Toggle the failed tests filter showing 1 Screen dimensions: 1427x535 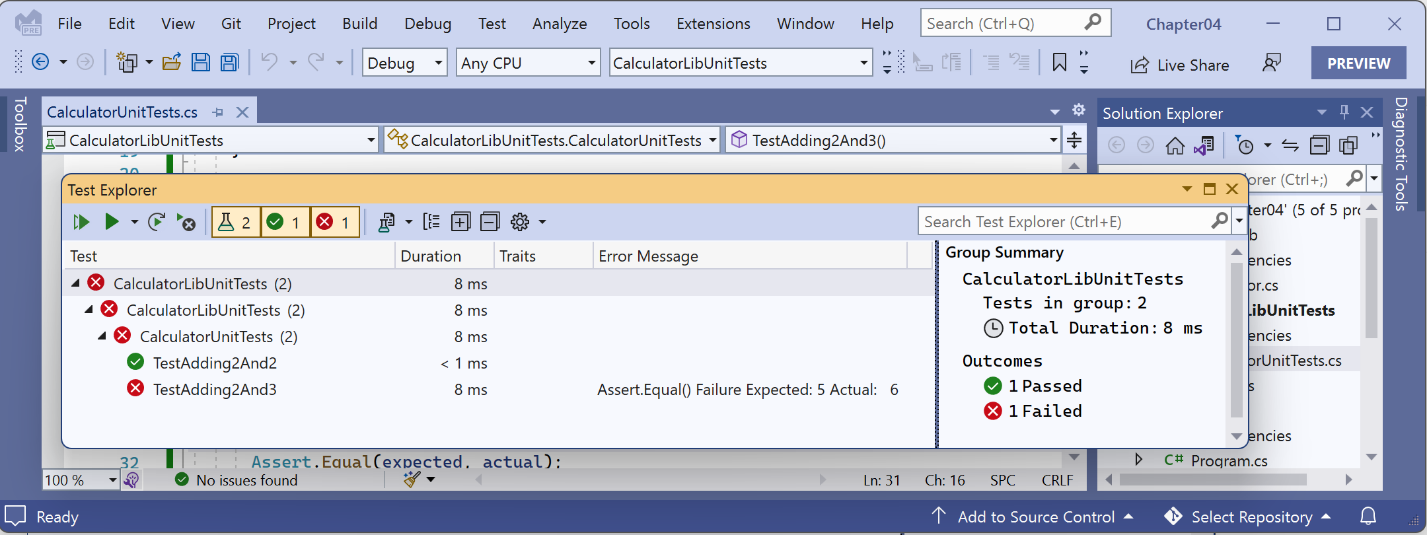pyautogui.click(x=335, y=222)
